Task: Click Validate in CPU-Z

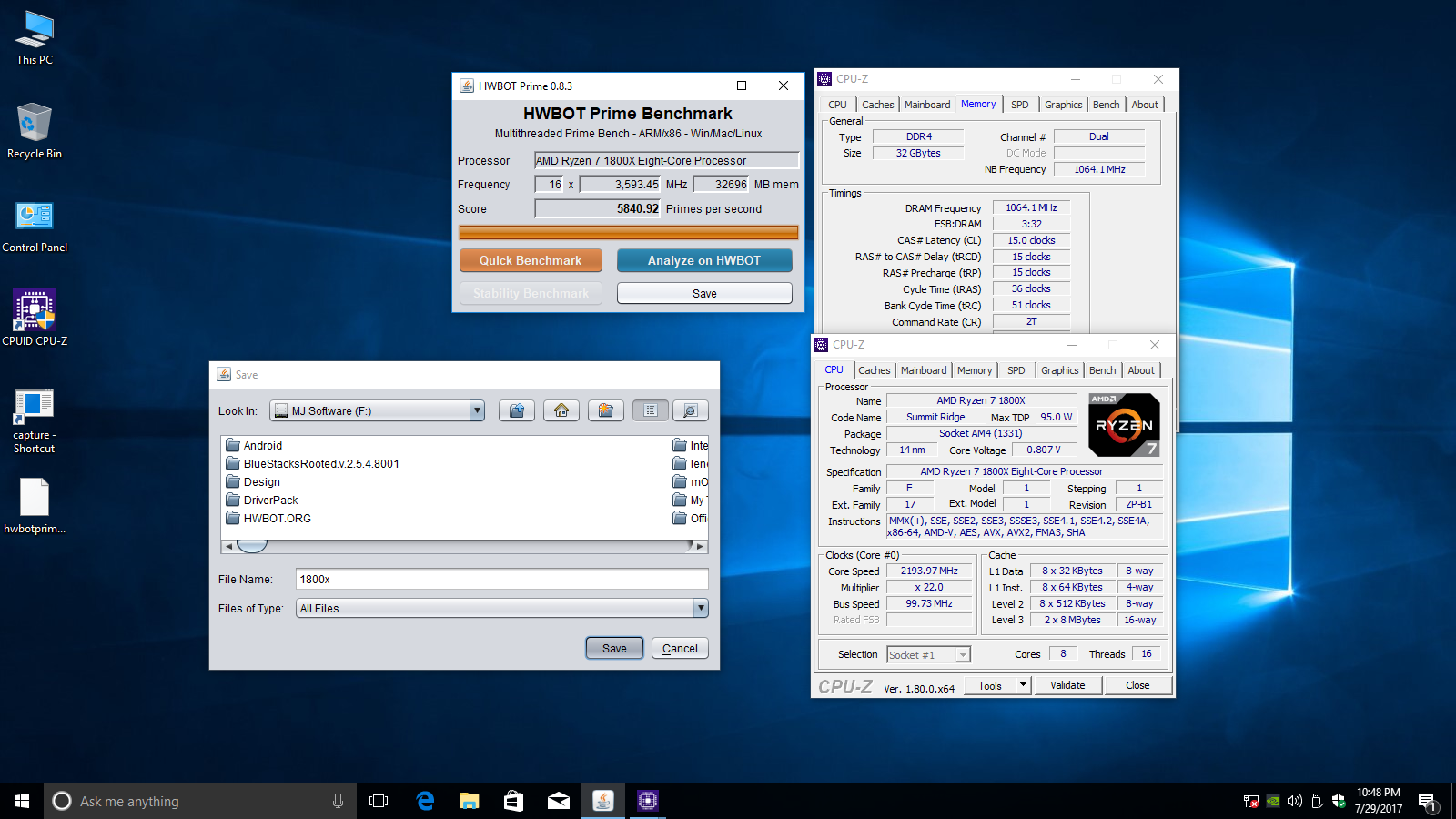Action: click(1067, 685)
